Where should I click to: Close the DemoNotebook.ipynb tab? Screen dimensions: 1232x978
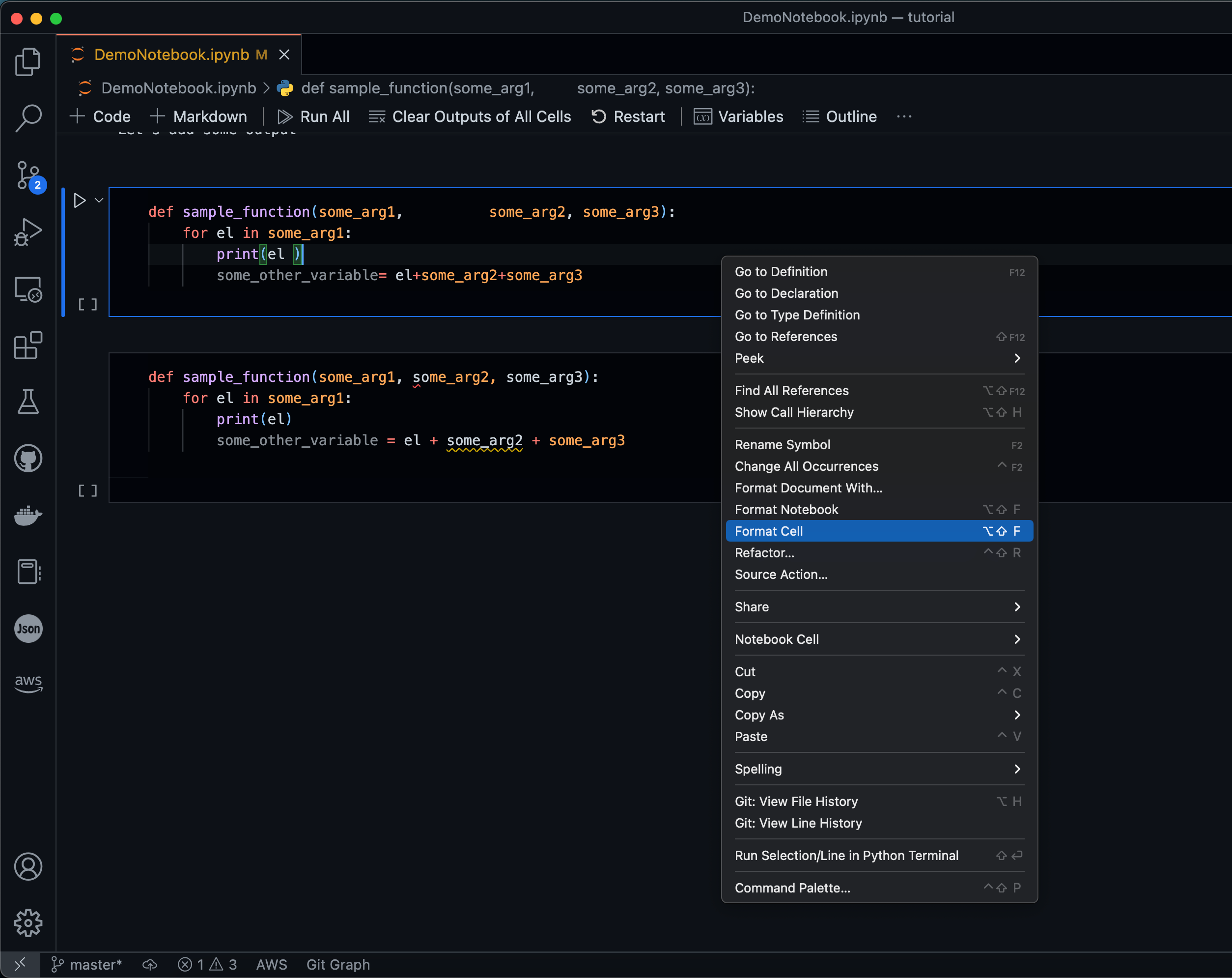pos(284,54)
